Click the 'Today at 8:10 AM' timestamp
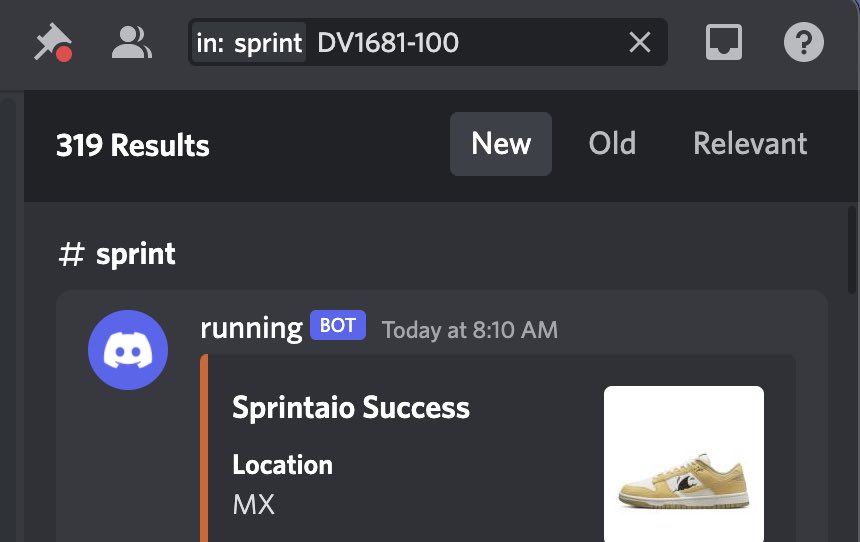The image size is (860, 542). pyautogui.click(x=469, y=330)
